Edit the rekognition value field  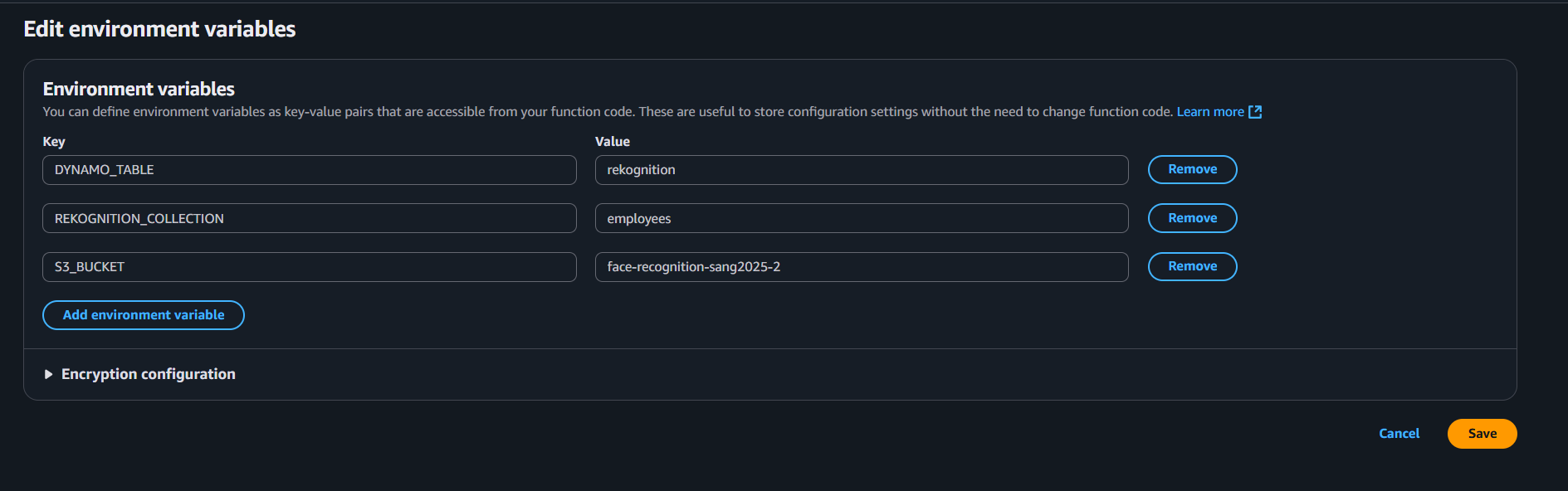pyautogui.click(x=862, y=170)
